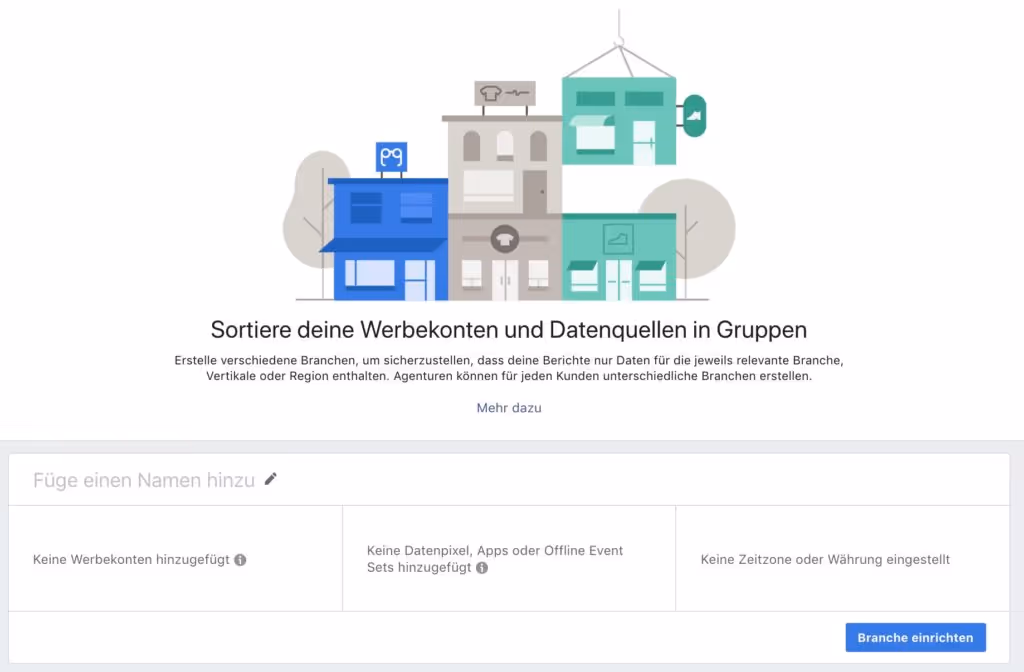Focus the Füge einen Namen hinzu field
The width and height of the screenshot is (1024, 672).
pyautogui.click(x=144, y=480)
